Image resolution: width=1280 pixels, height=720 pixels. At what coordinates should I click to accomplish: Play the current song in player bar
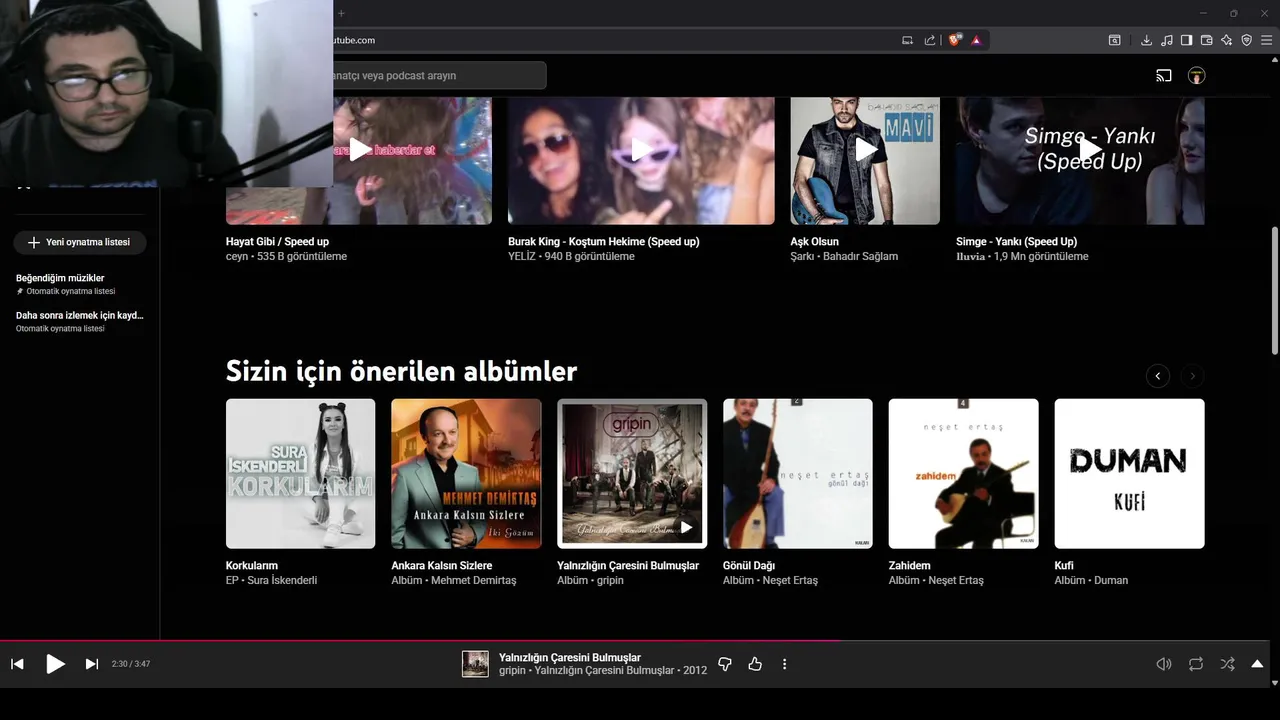click(55, 664)
